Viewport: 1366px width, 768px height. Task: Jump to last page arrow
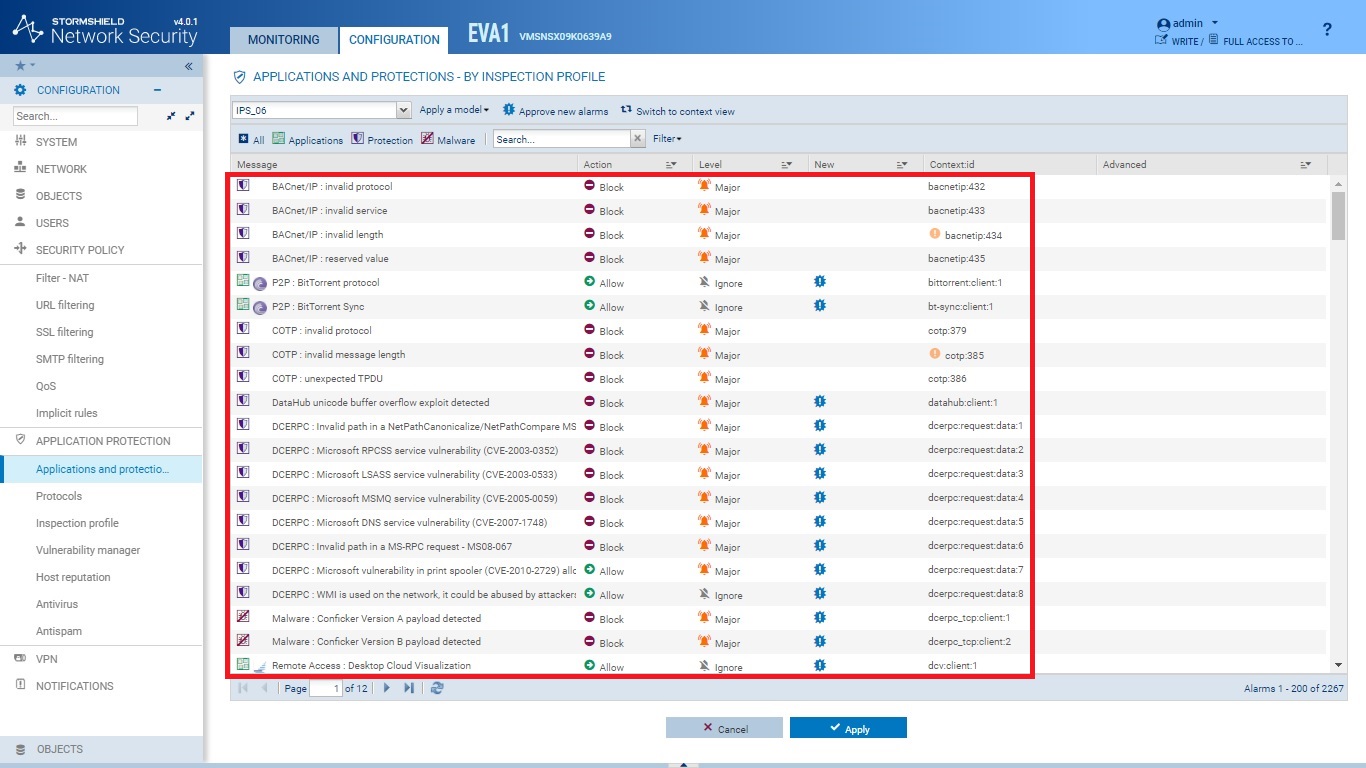pyautogui.click(x=409, y=688)
